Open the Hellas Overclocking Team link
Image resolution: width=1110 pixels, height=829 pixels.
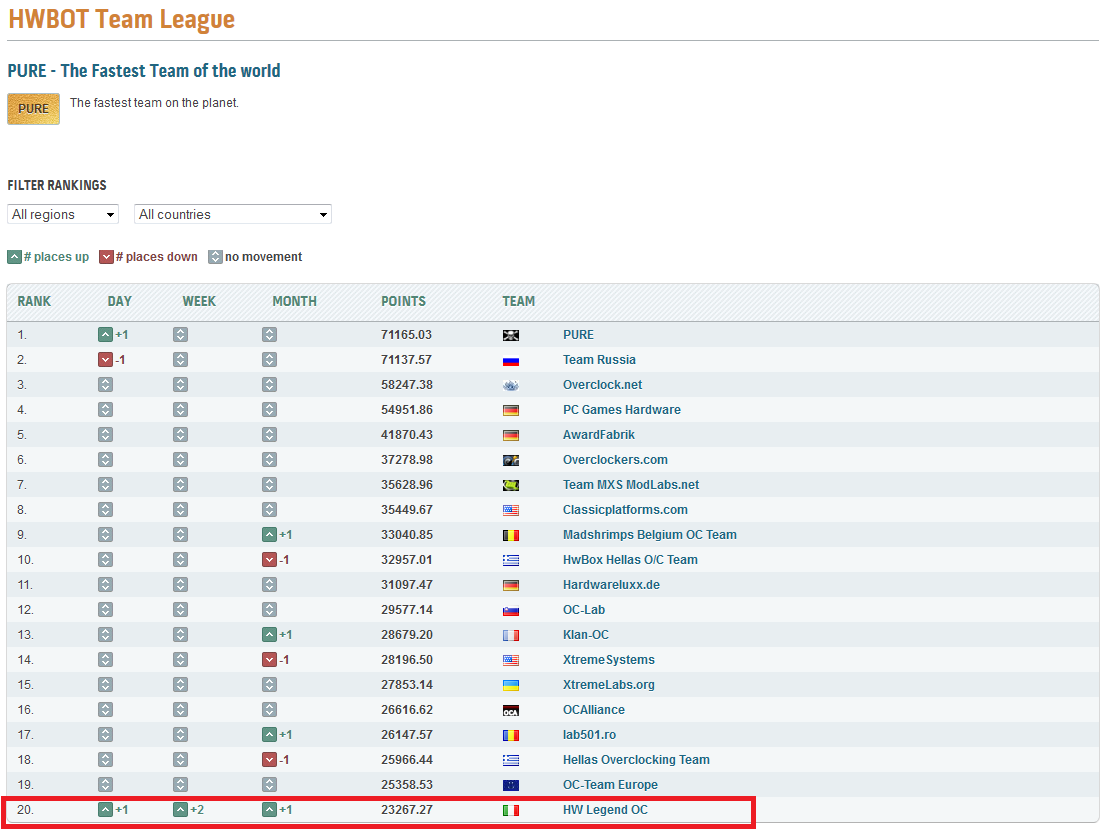pyautogui.click(x=636, y=760)
